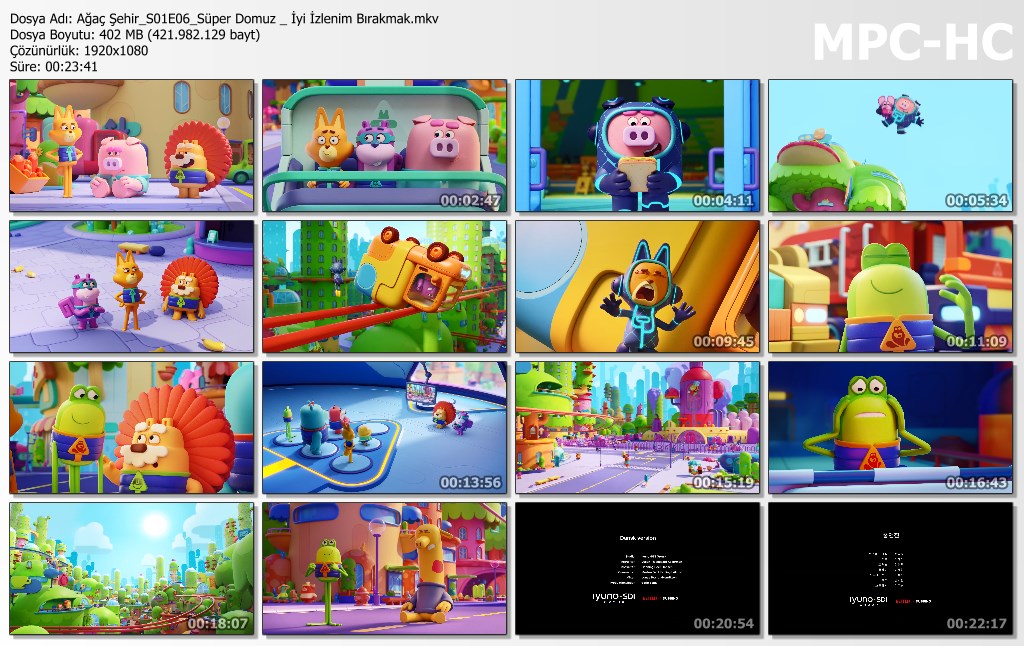Select the frog and lion close-up thumbnail

pos(132,427)
